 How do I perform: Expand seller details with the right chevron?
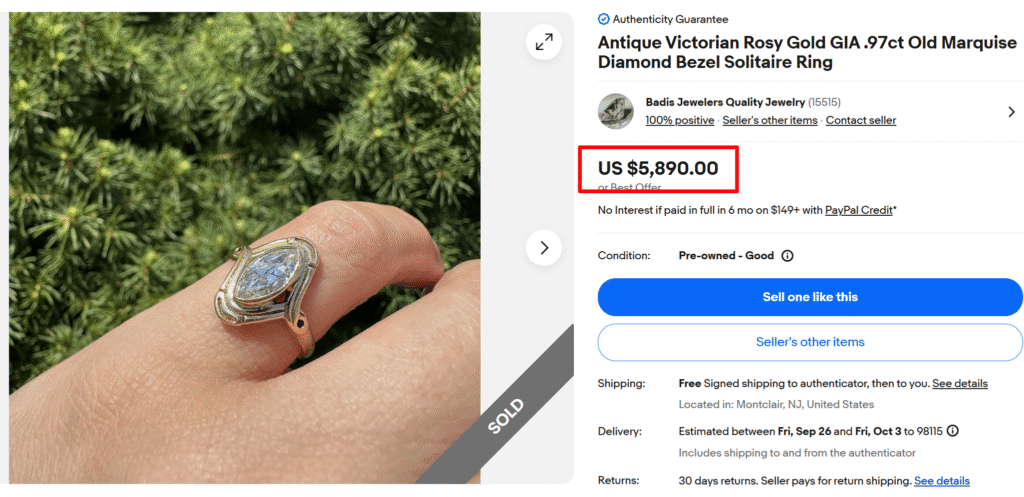(1011, 111)
